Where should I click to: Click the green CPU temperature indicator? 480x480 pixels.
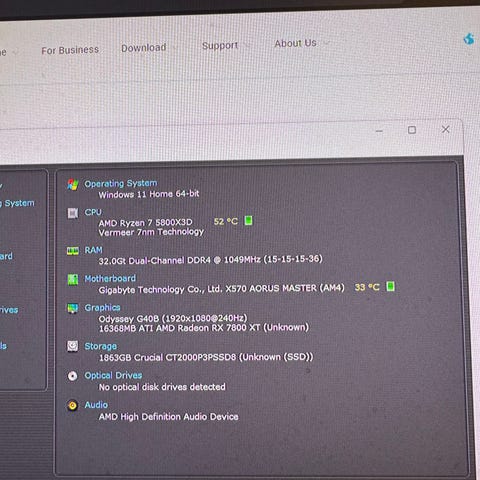point(248,220)
